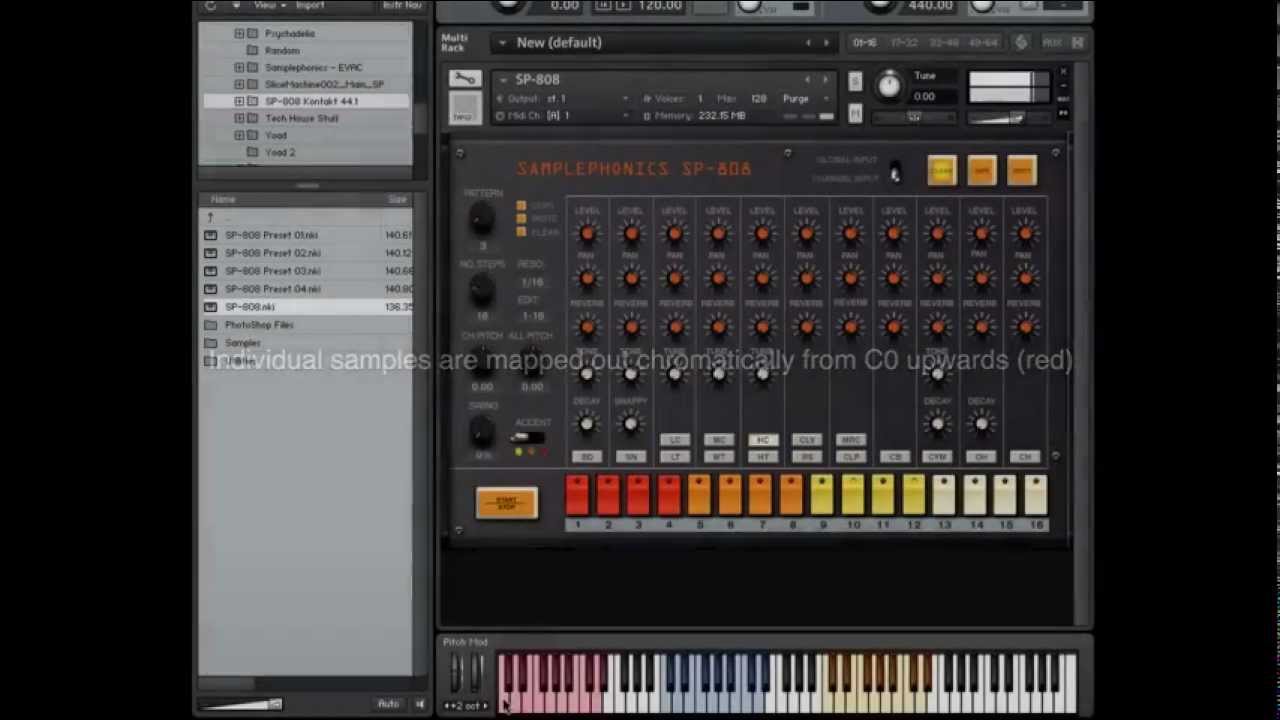Select the SN drum channel button
The image size is (1280, 720).
630,457
